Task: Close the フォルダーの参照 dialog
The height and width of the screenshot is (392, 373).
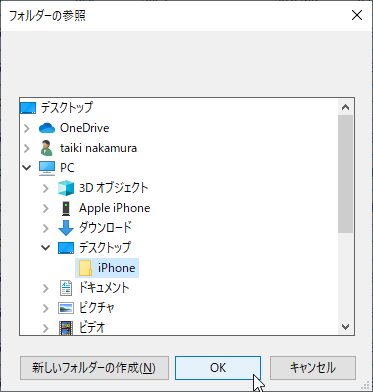Action: (357, 15)
